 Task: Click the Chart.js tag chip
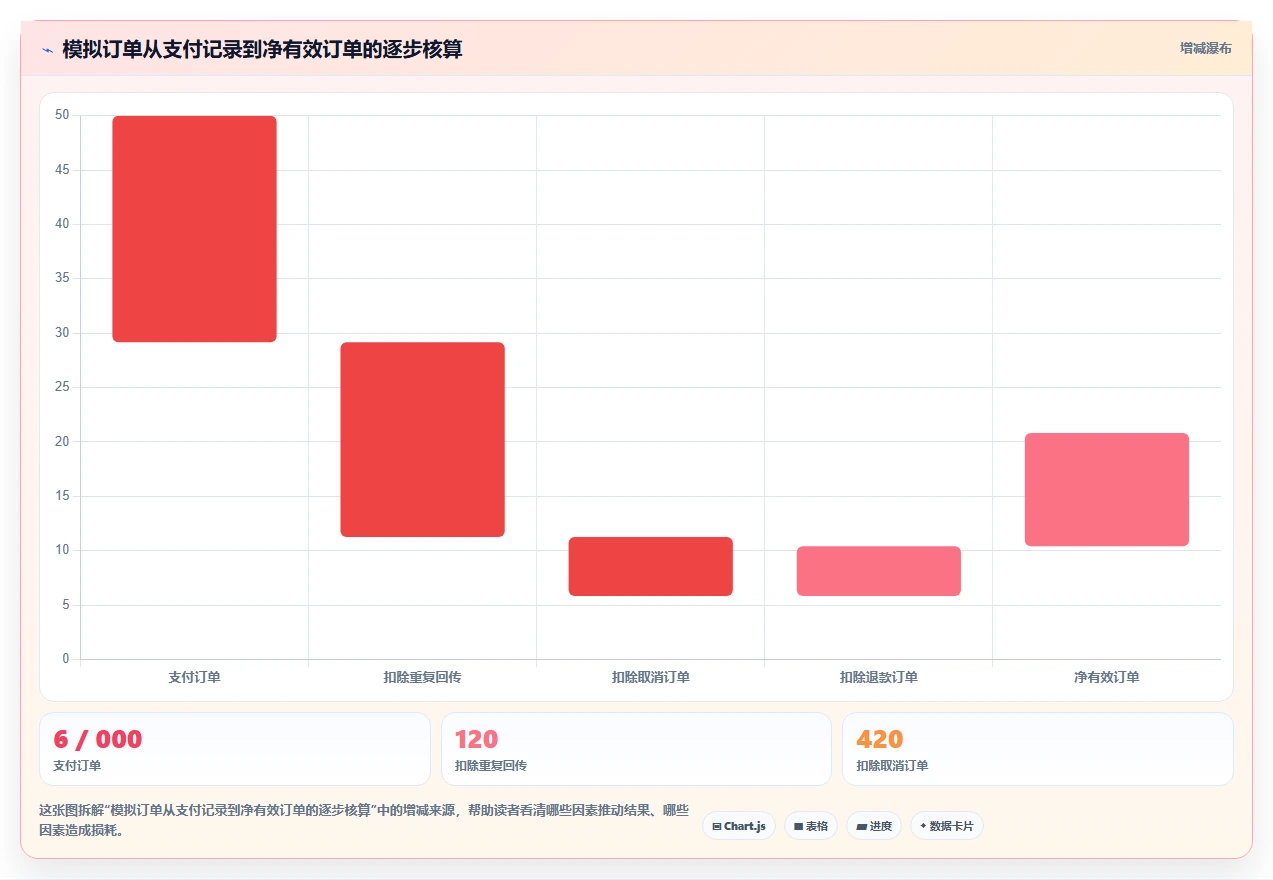click(x=739, y=826)
